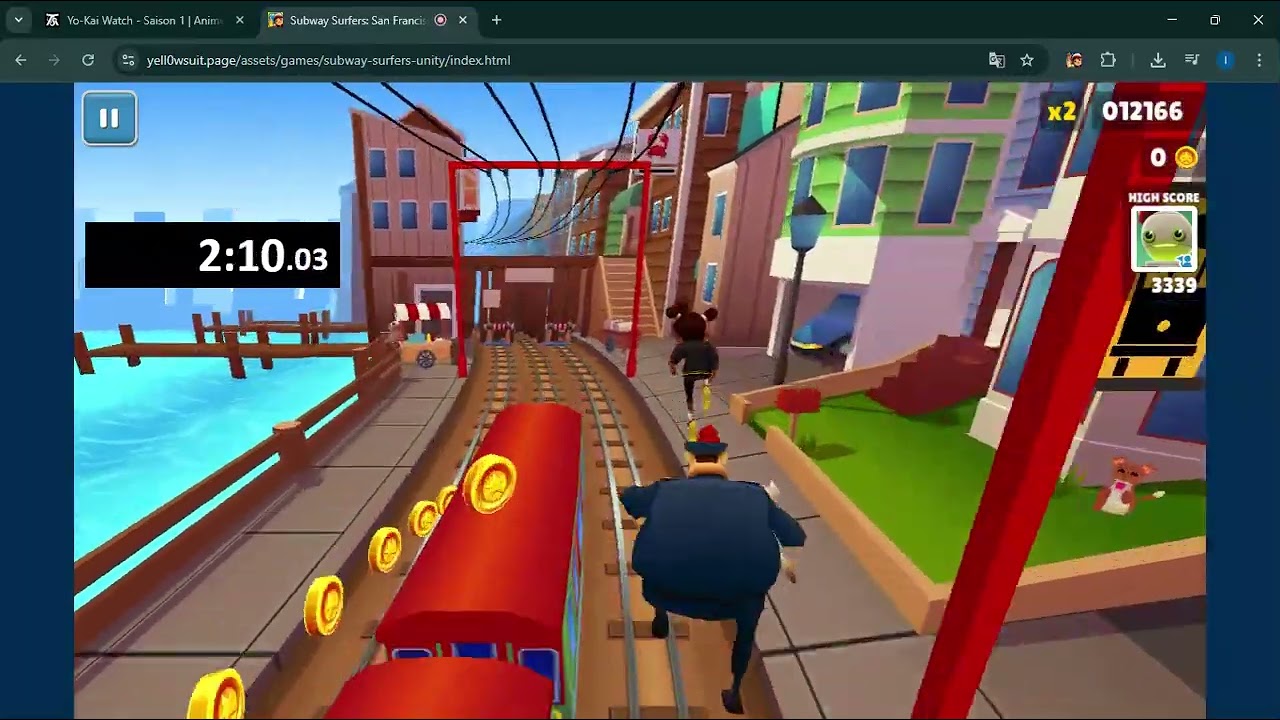The width and height of the screenshot is (1280, 720).
Task: View site information icon
Action: (x=128, y=60)
